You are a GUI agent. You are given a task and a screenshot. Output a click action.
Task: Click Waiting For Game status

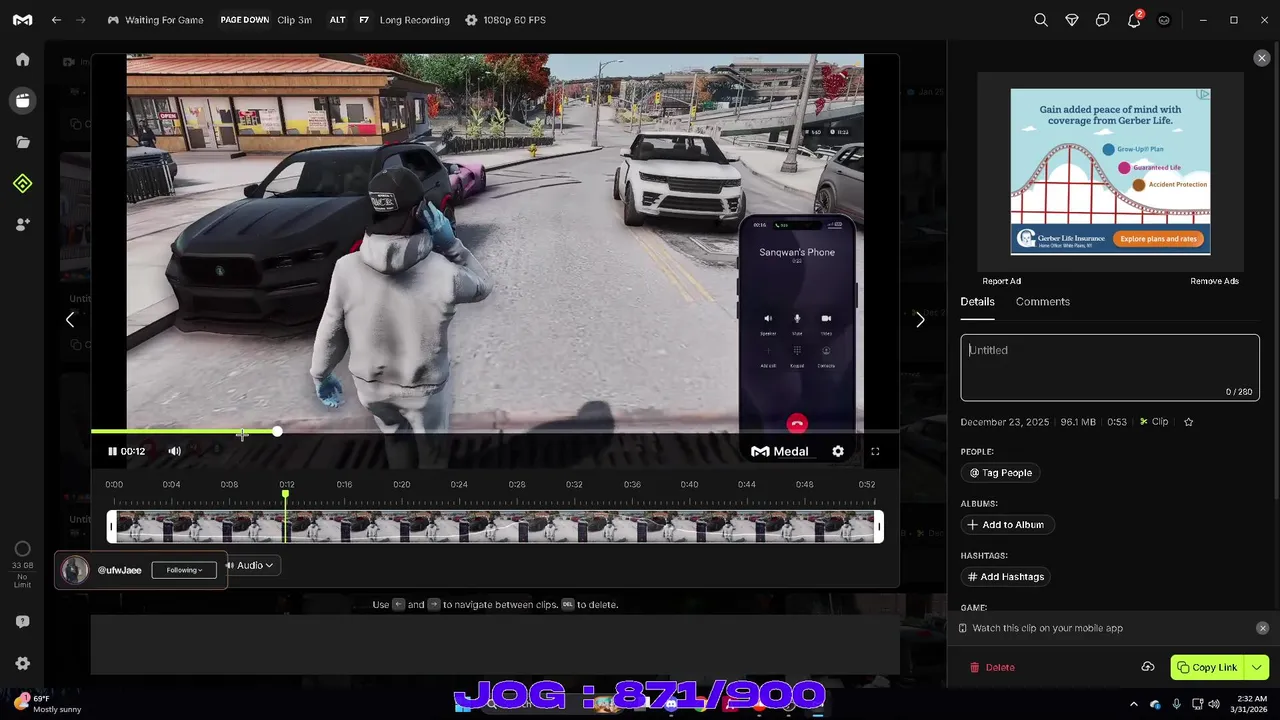point(155,20)
